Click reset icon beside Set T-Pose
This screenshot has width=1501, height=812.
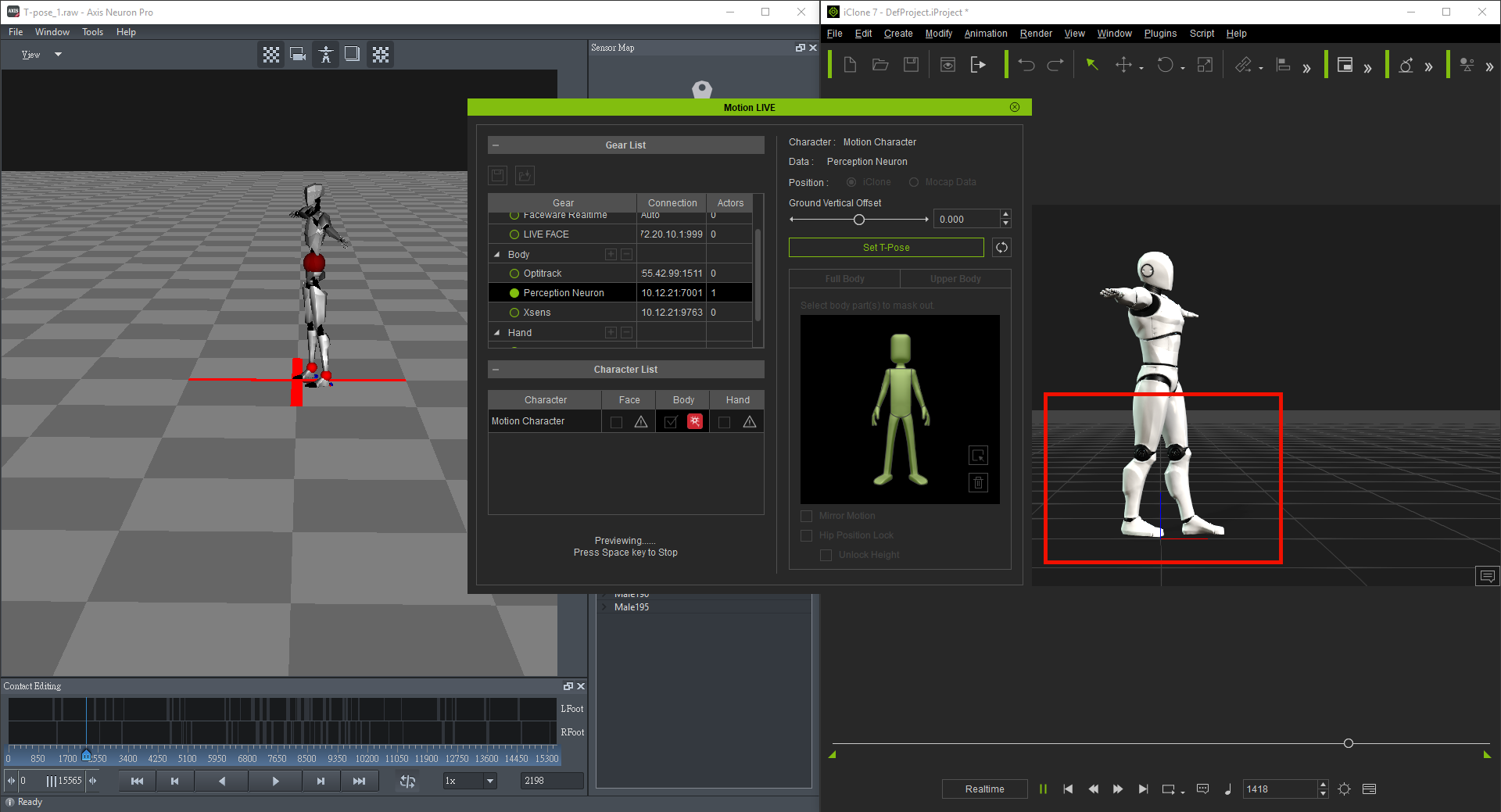pos(1001,248)
